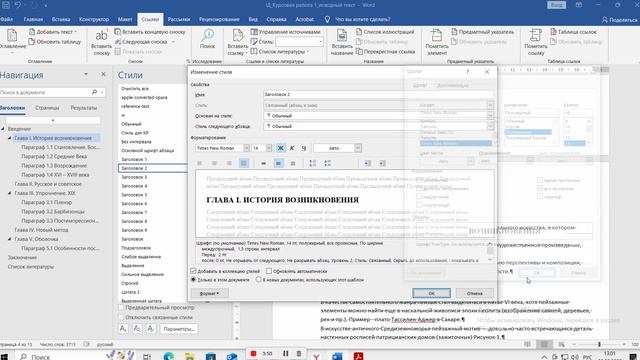Viewport: 640px width, 360px height.
Task: Click Вставить концевую сноску
Action: coord(150,32)
